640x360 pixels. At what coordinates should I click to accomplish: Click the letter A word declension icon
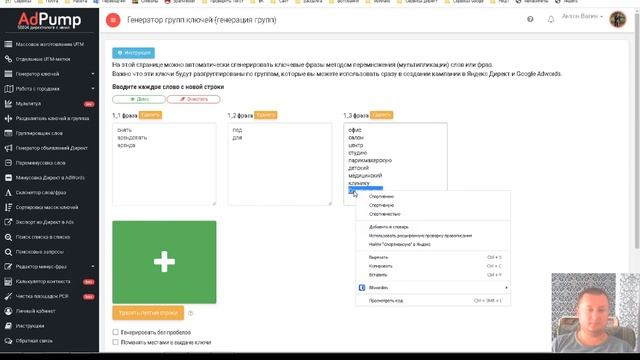8,193
